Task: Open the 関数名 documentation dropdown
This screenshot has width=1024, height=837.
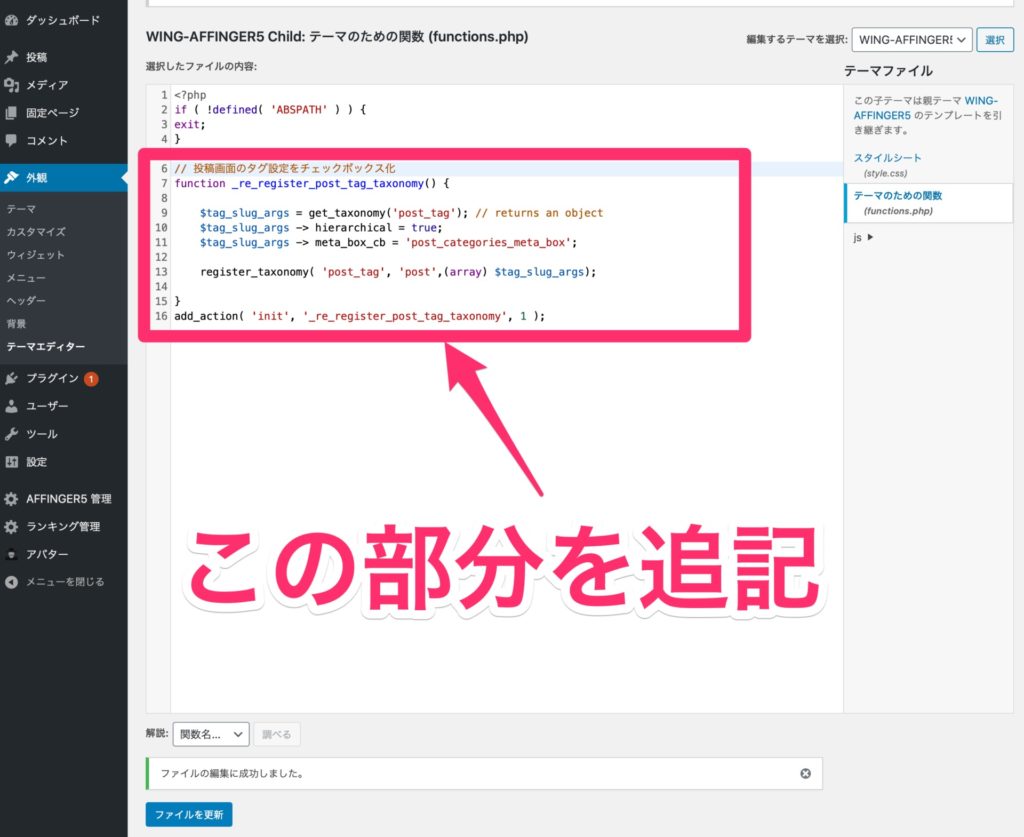Action: 210,734
